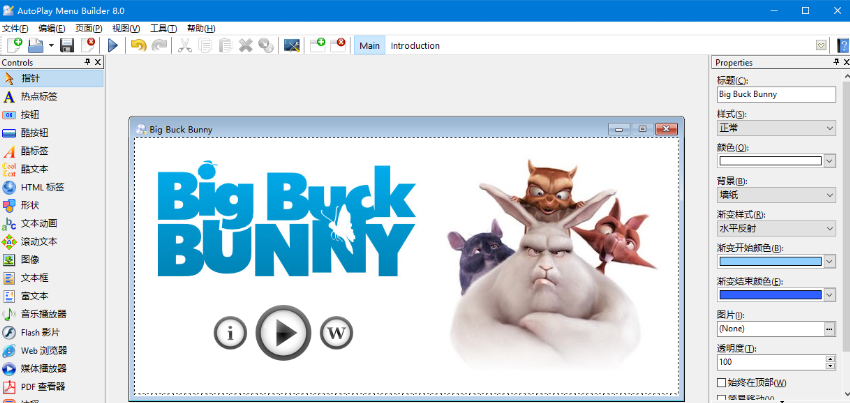The image size is (850, 403).
Task: Open the 颜色 color dropdown arrow
Action: coord(830,161)
